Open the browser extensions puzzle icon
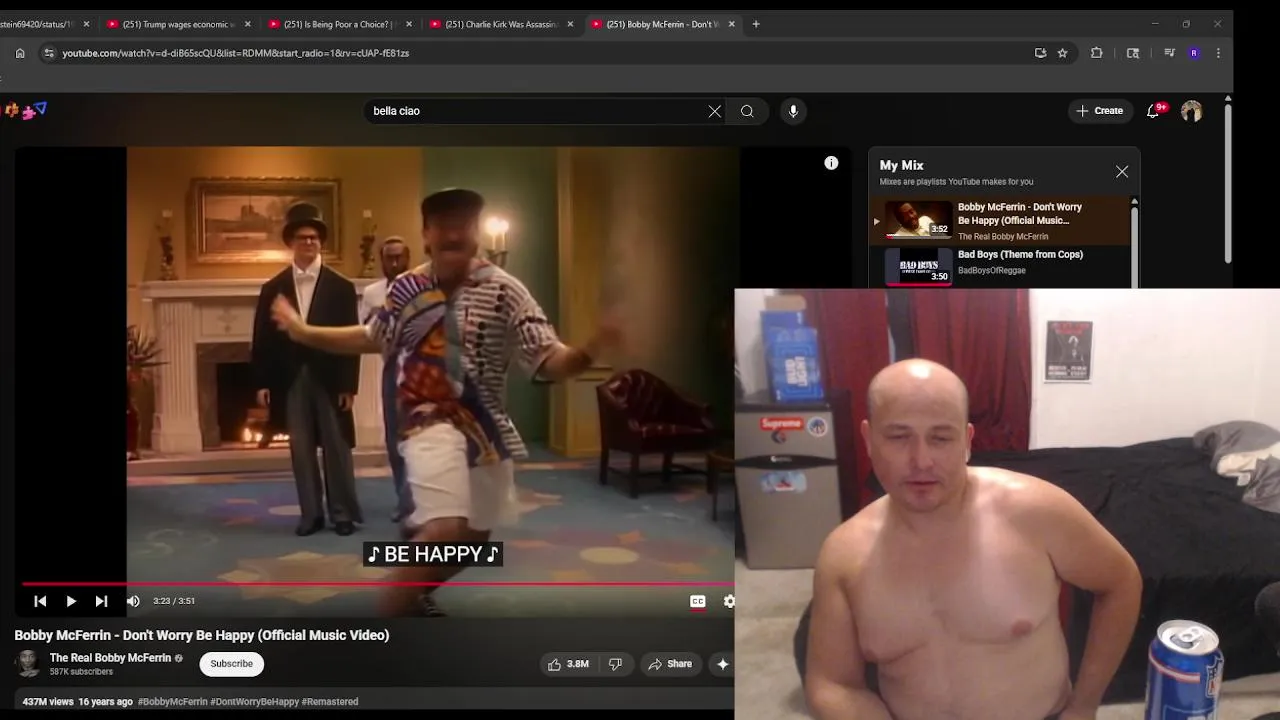 point(1097,53)
